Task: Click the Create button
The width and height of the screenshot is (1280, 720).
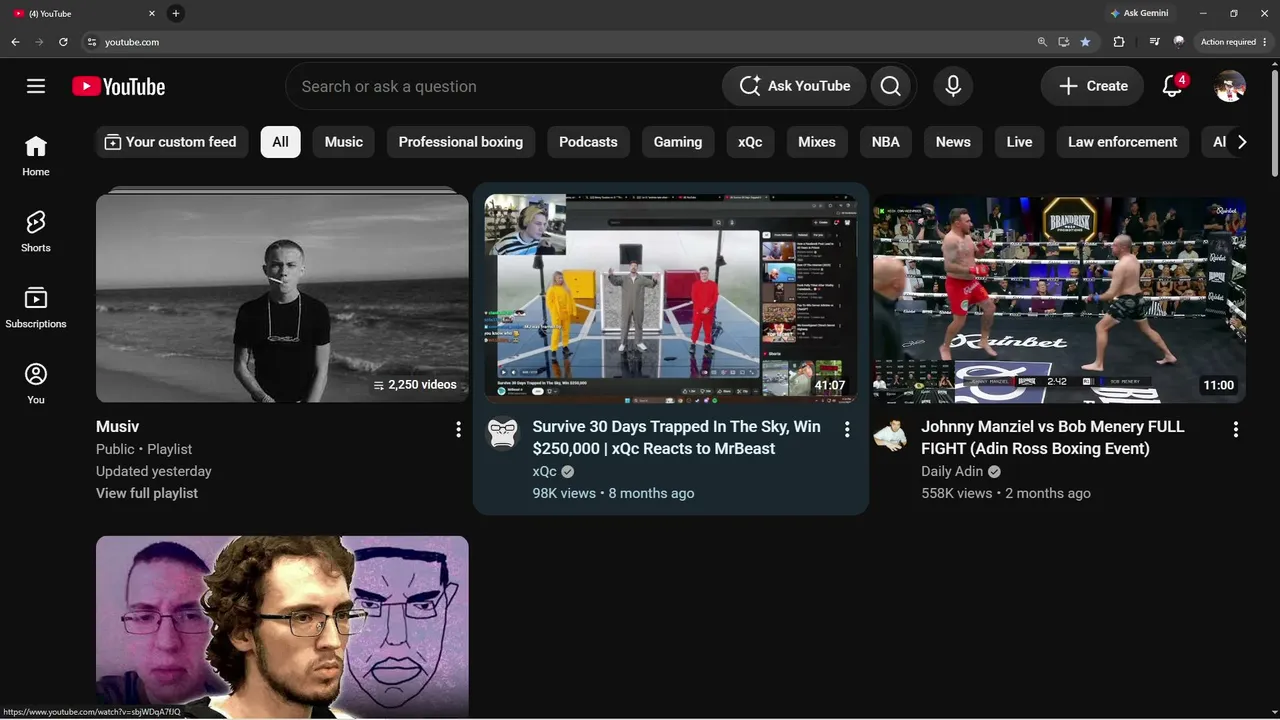Action: [1092, 86]
